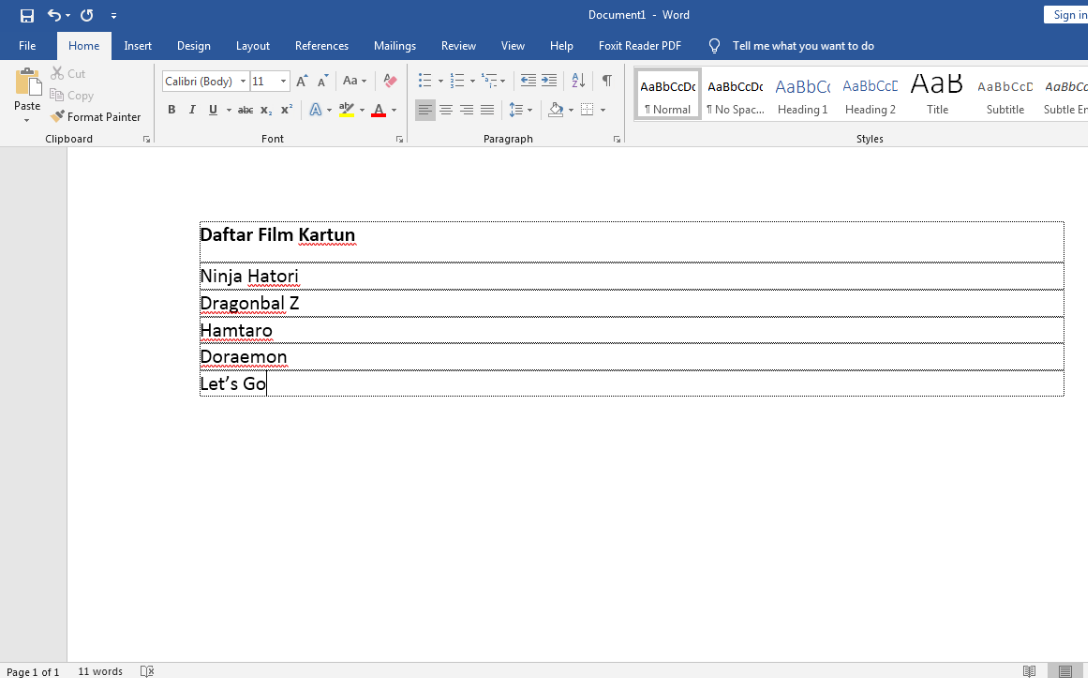This screenshot has height=678, width=1088.
Task: Click the Copy command
Action: tap(71, 95)
